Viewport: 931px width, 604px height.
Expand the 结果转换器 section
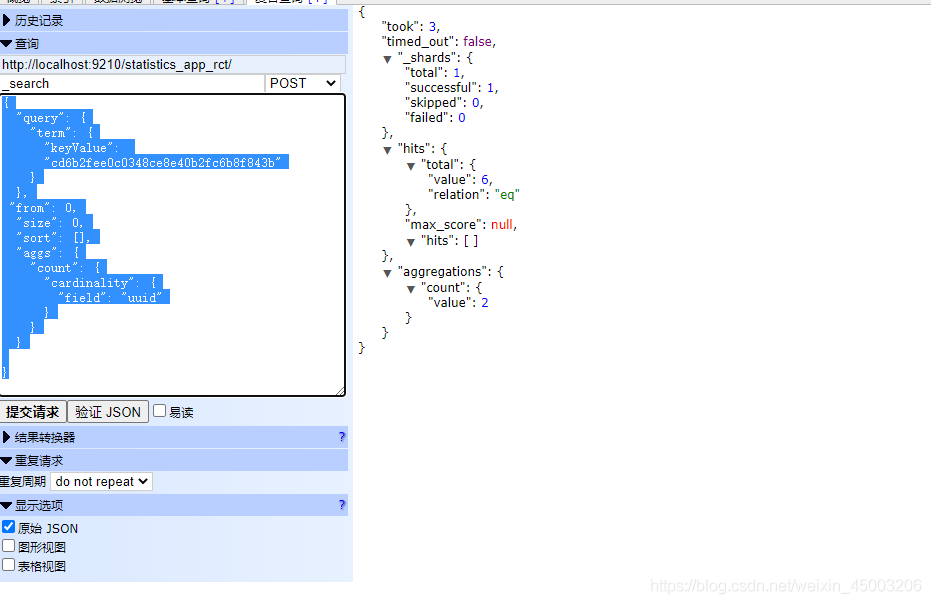[173, 437]
